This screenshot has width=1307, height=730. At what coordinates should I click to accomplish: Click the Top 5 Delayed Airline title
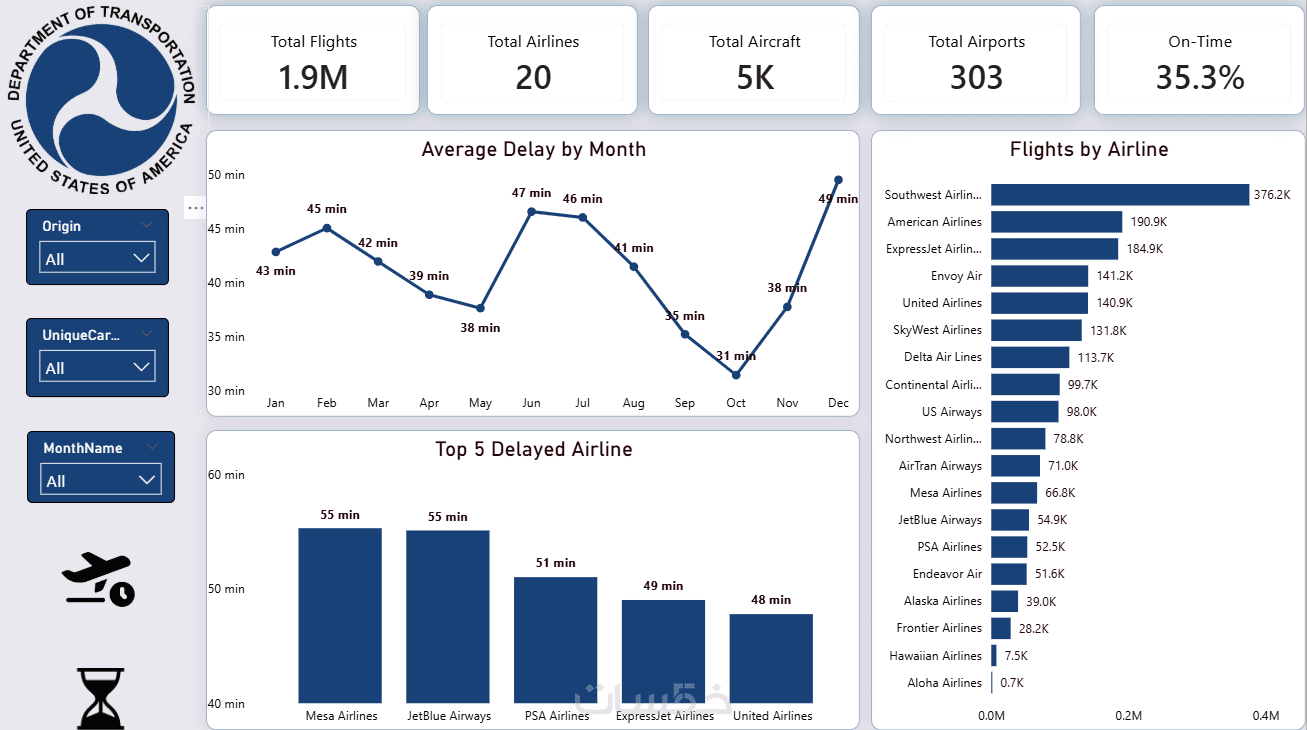click(534, 449)
